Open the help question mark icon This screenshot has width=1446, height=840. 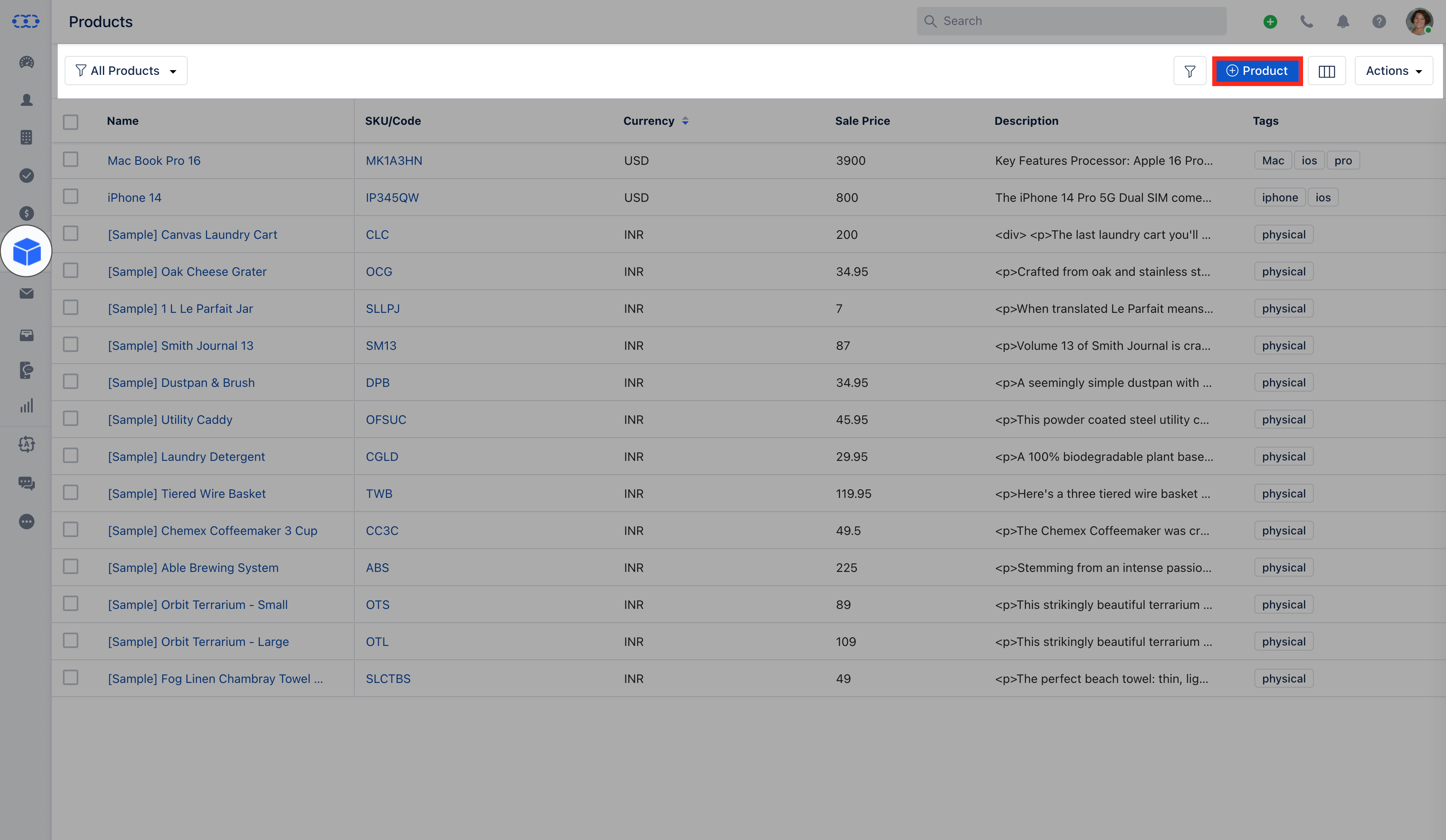(1379, 22)
